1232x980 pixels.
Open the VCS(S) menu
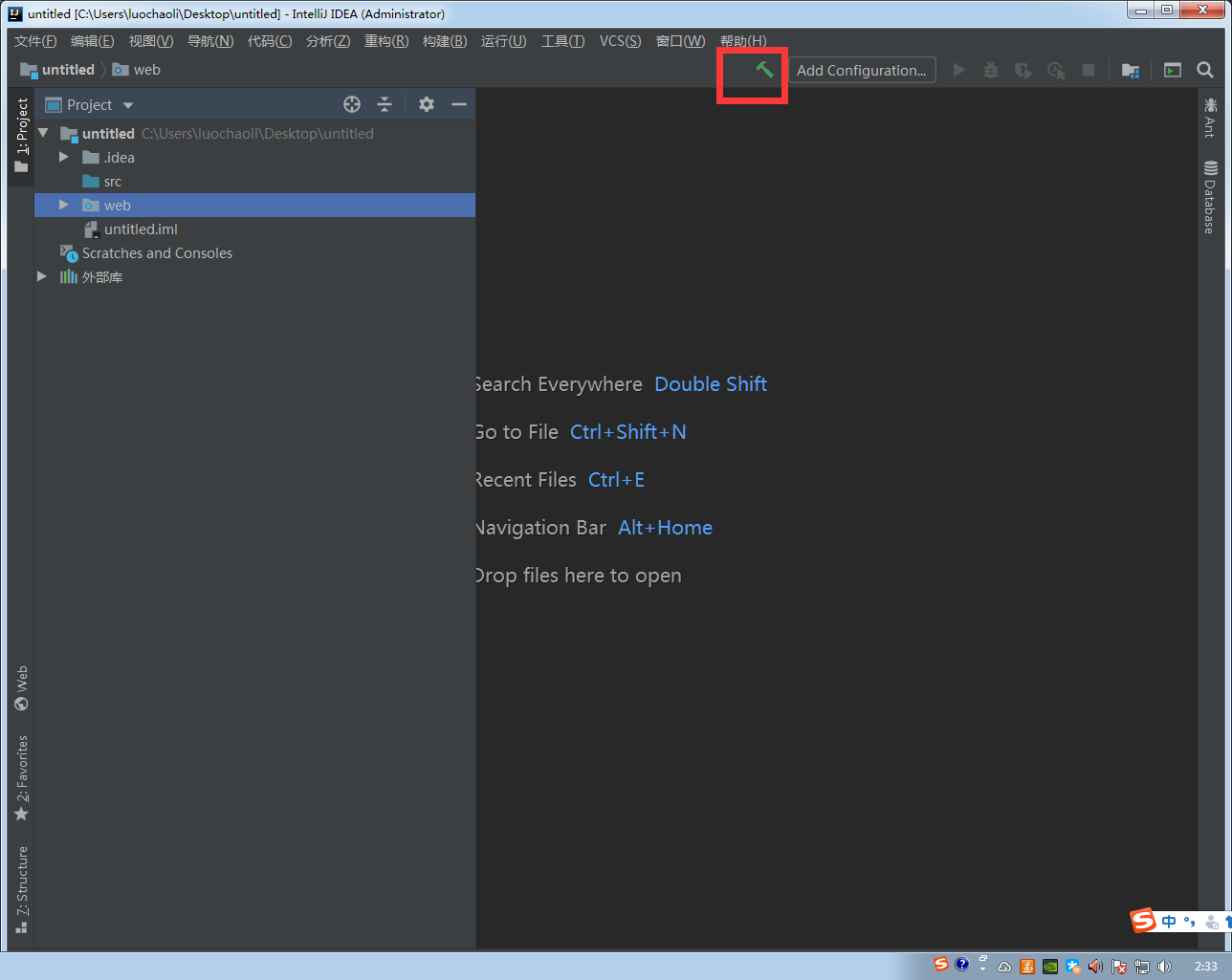point(620,41)
